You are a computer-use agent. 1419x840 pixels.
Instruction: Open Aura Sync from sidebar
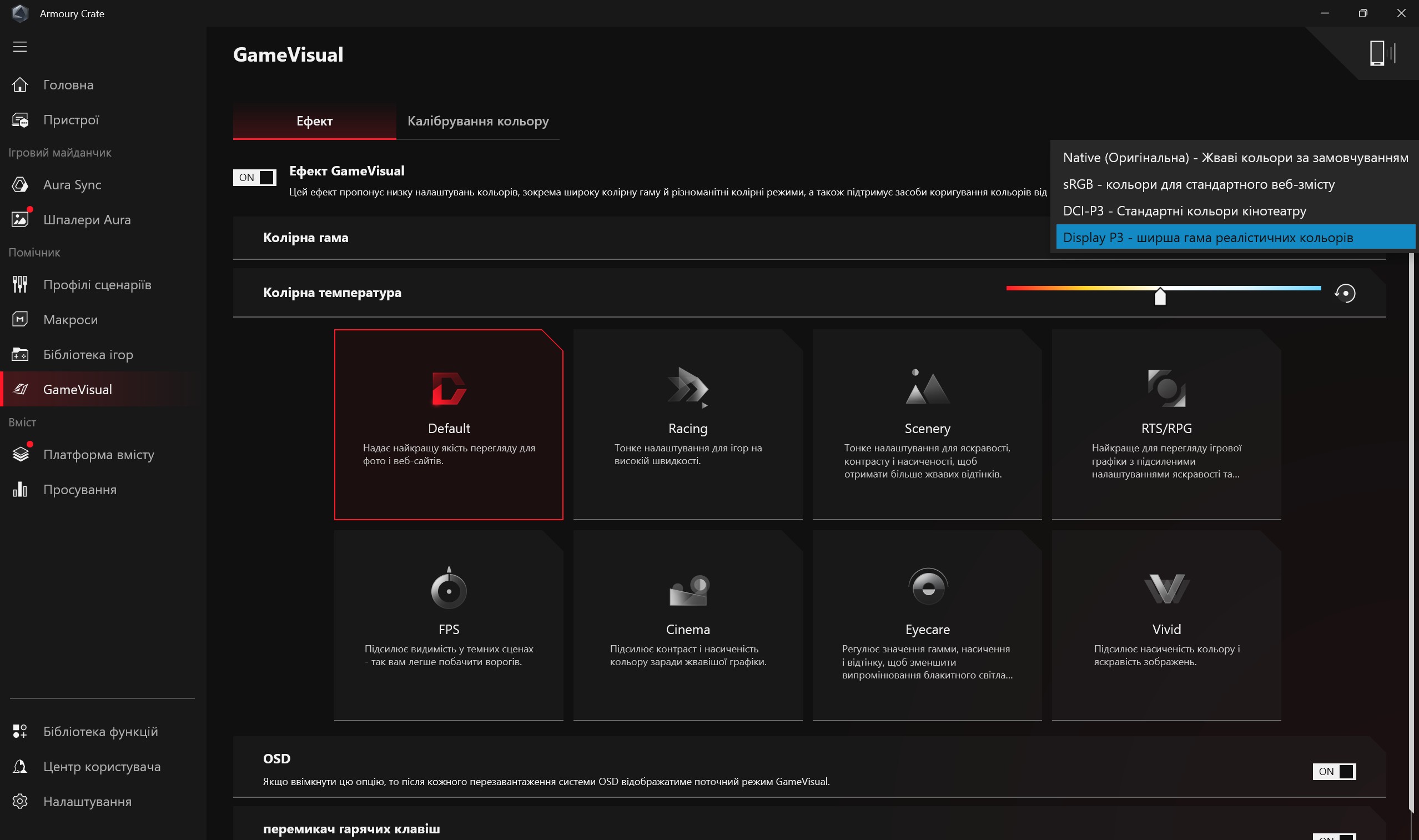click(72, 184)
